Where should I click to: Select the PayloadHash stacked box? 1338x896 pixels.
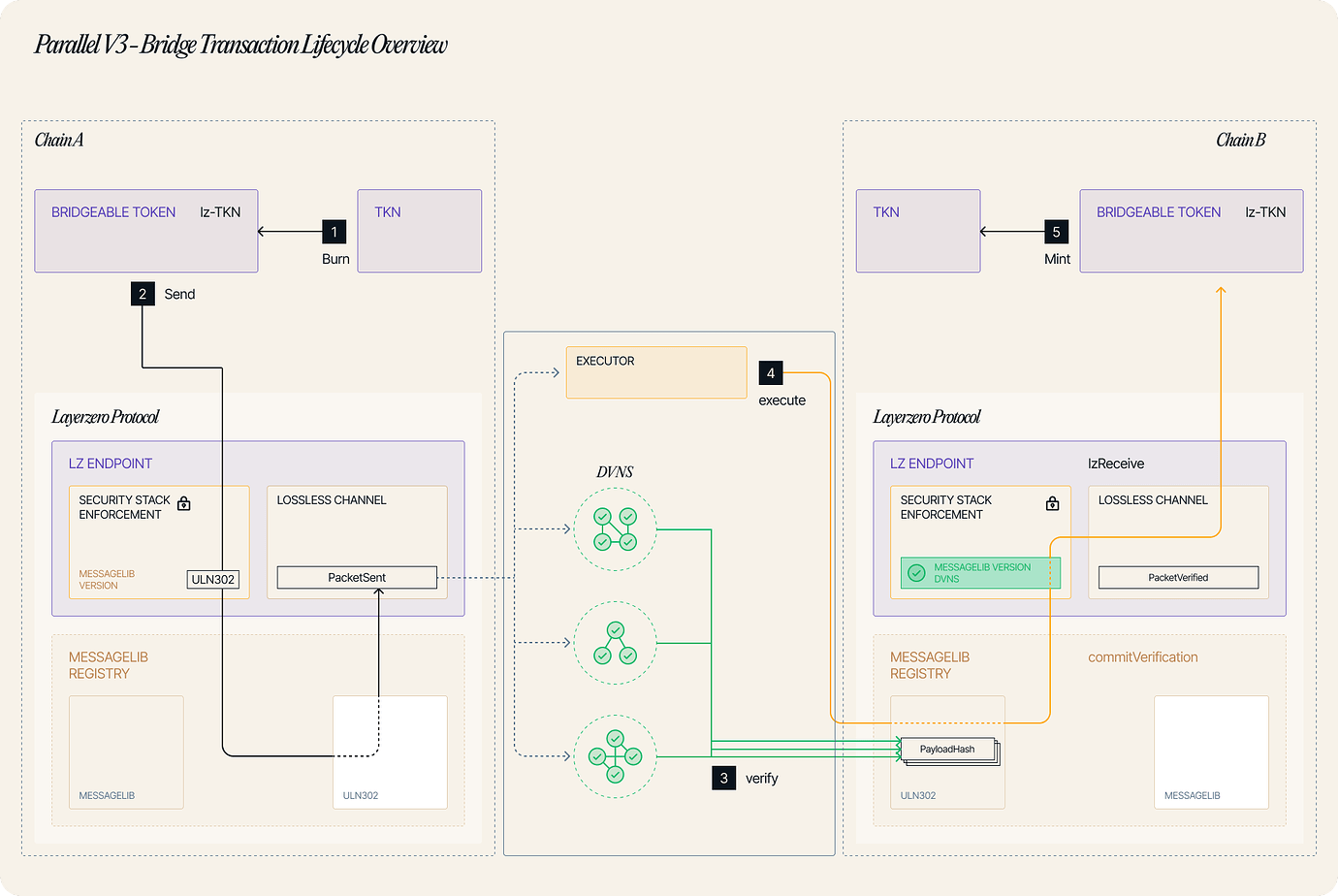[x=949, y=751]
